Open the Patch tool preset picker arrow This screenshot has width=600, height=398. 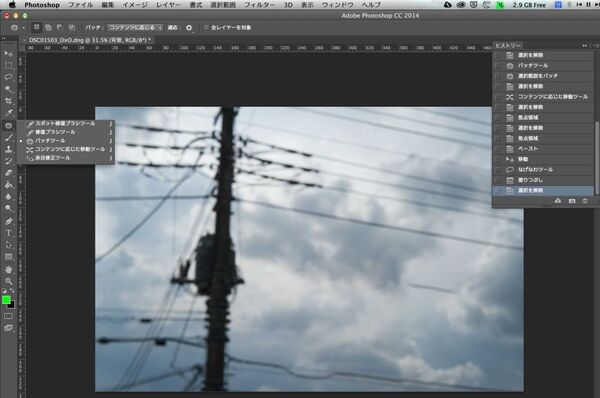click(24, 28)
